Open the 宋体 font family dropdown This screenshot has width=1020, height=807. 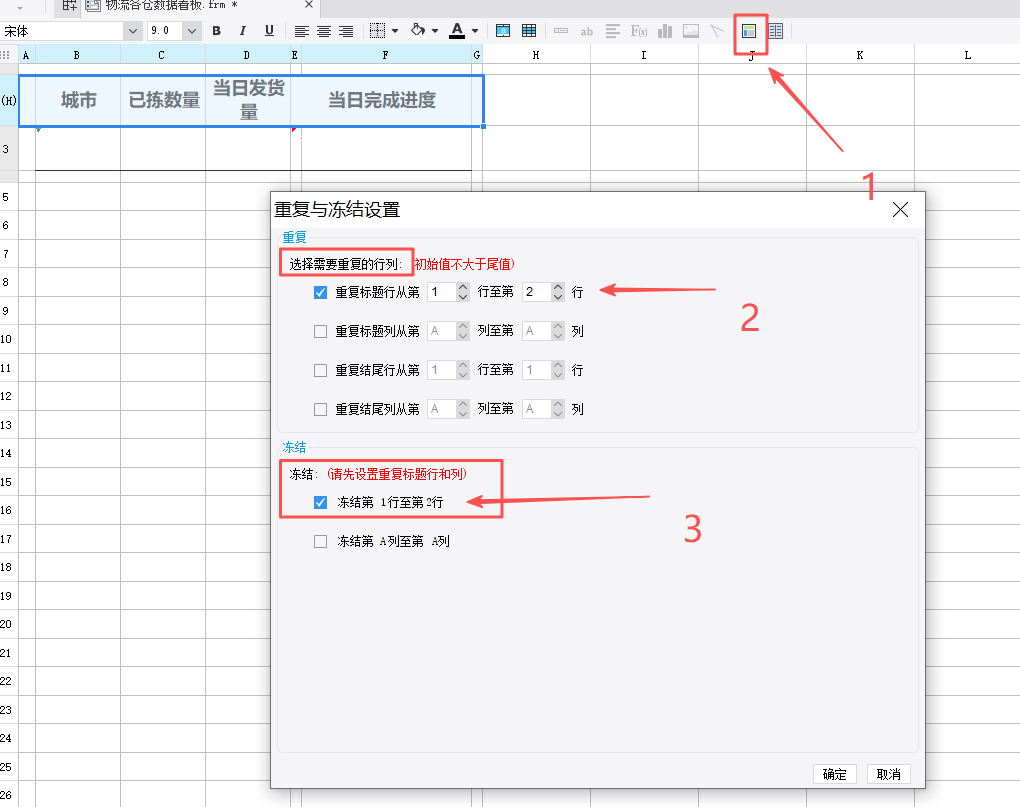point(132,31)
